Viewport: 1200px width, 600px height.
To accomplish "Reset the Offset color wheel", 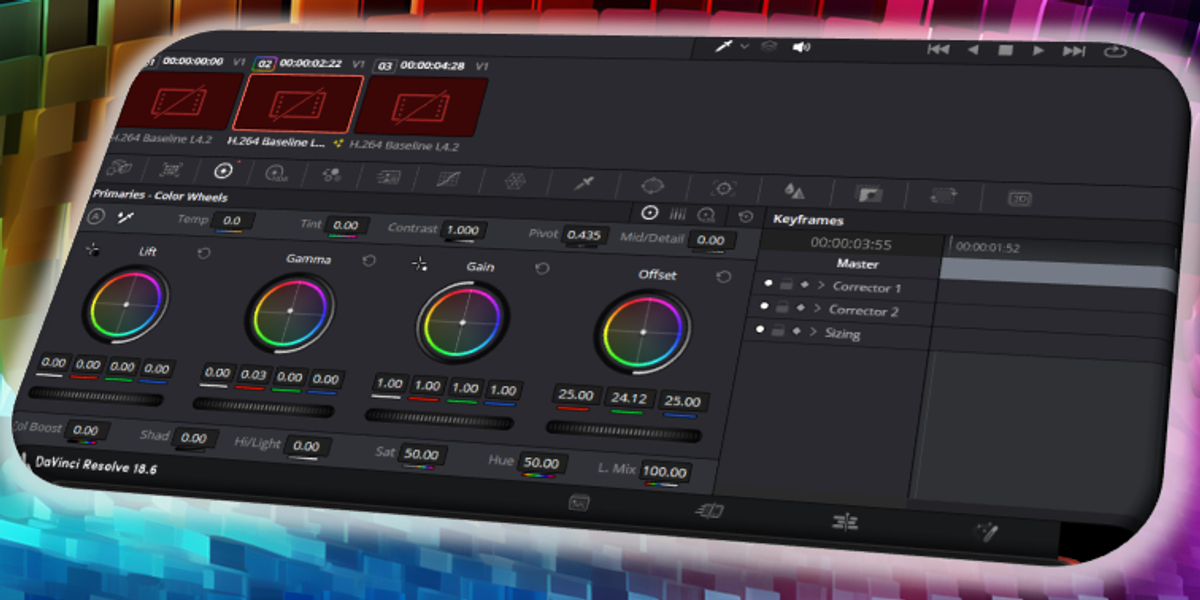I will 724,276.
